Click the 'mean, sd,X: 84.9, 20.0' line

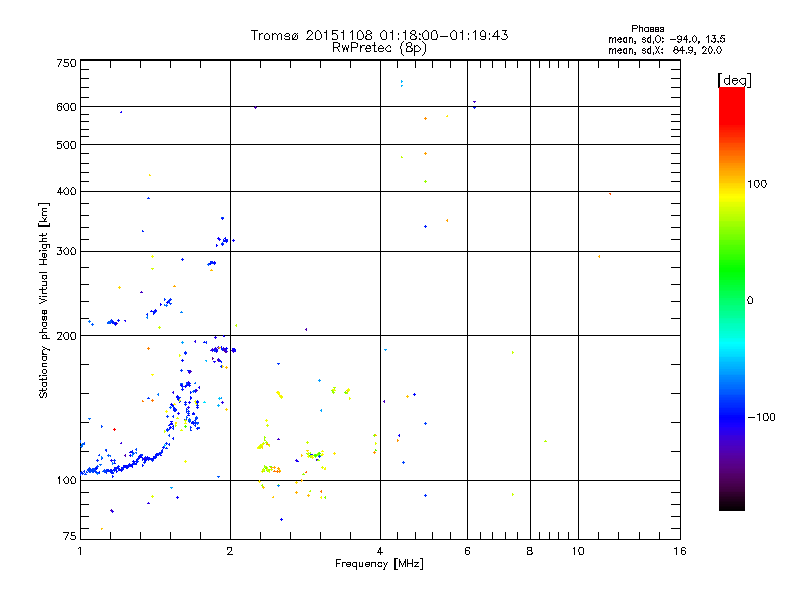coord(665,50)
